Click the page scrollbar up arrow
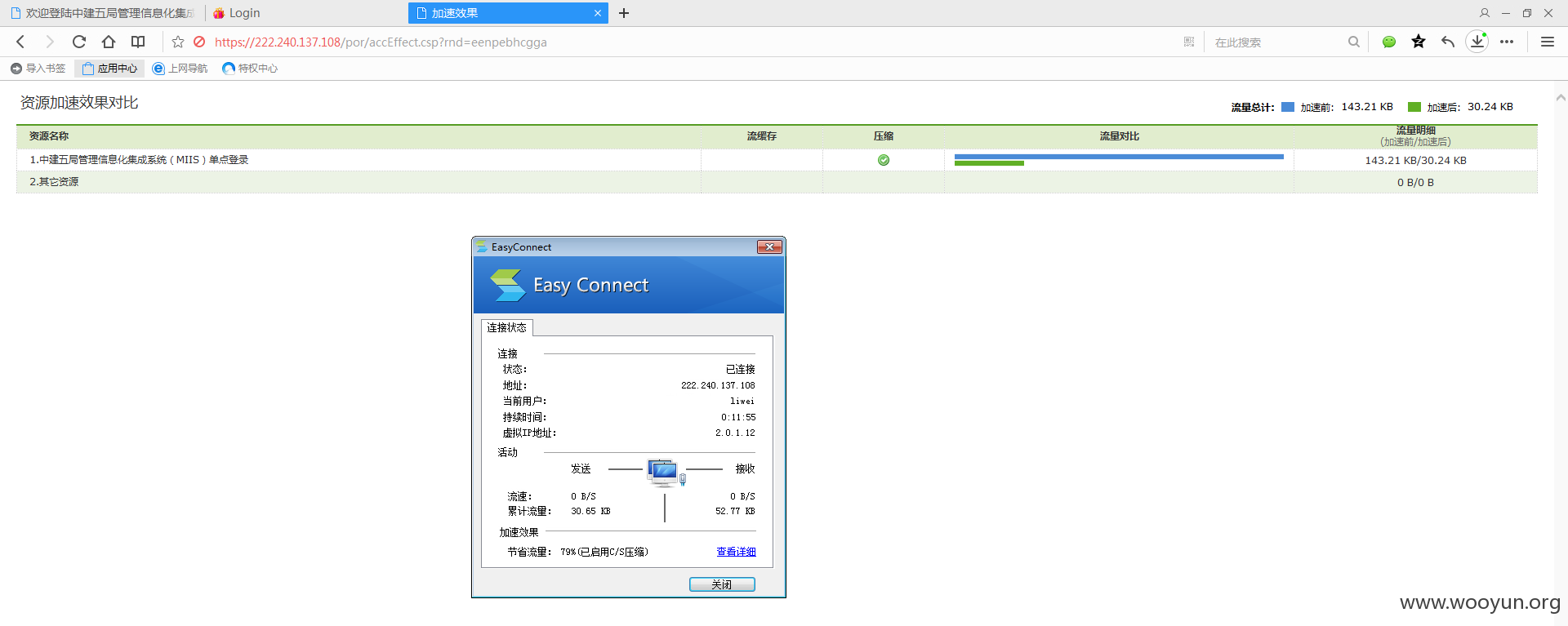 [1561, 97]
